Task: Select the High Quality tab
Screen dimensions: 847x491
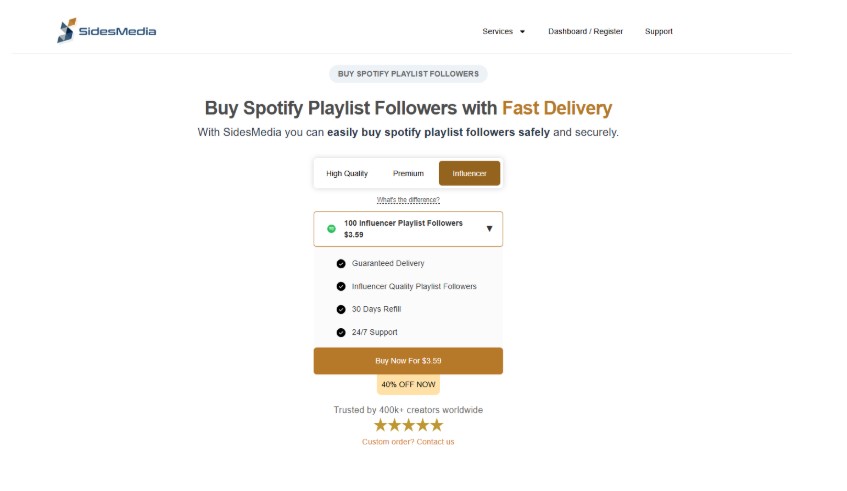Action: (x=347, y=174)
